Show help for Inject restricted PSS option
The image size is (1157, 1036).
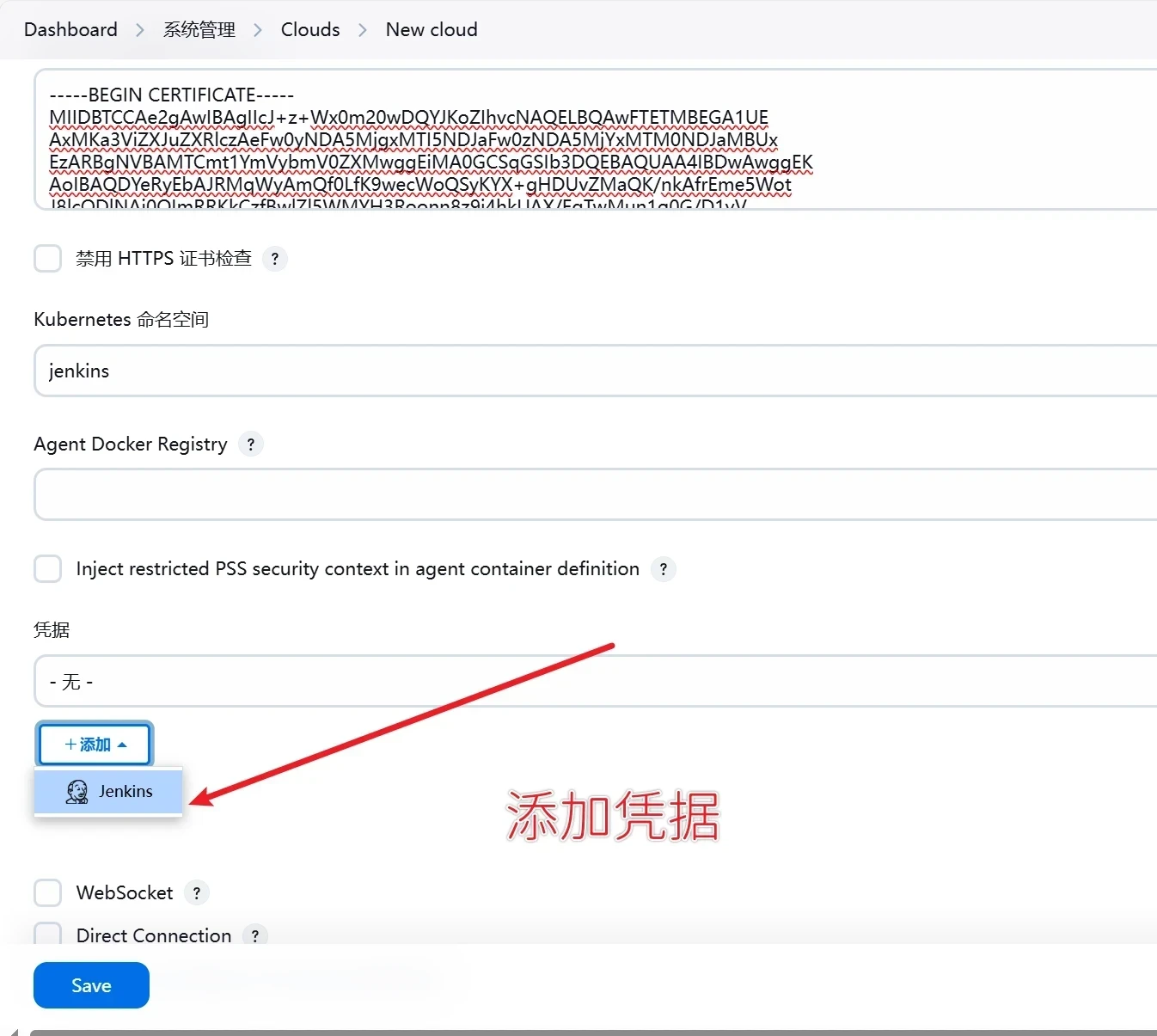click(663, 569)
